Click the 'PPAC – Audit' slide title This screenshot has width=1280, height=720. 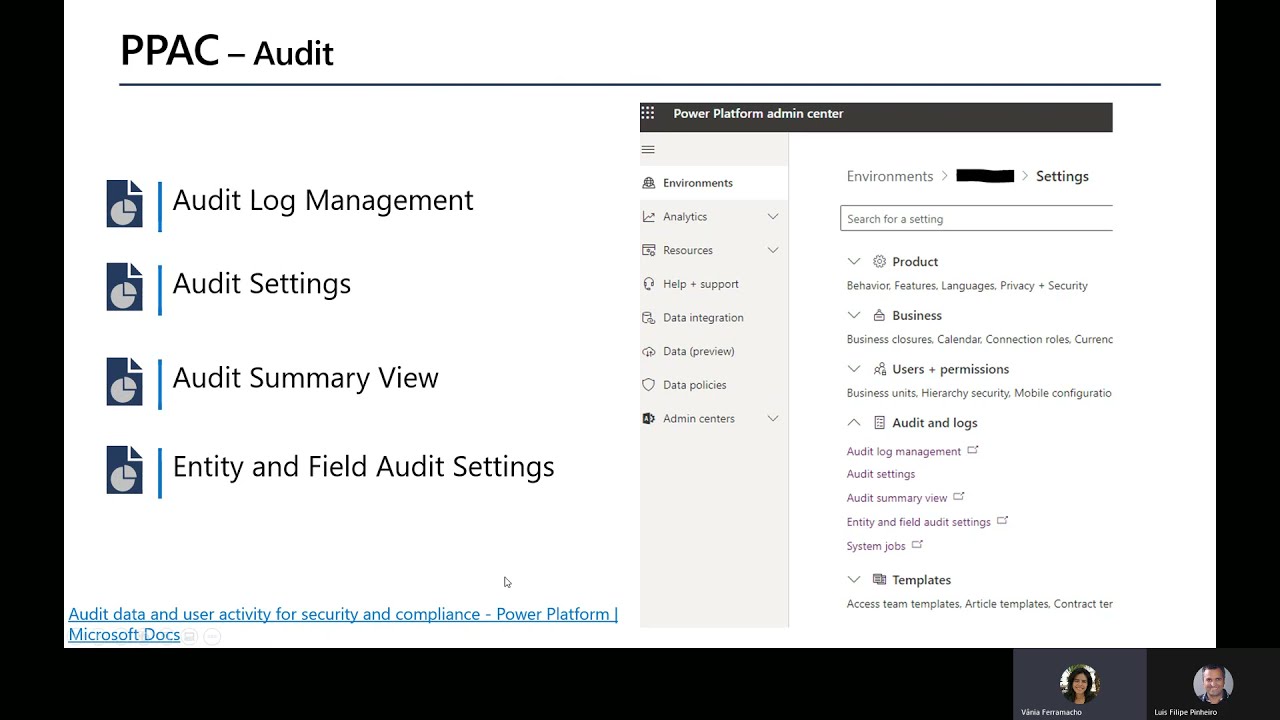[x=227, y=51]
